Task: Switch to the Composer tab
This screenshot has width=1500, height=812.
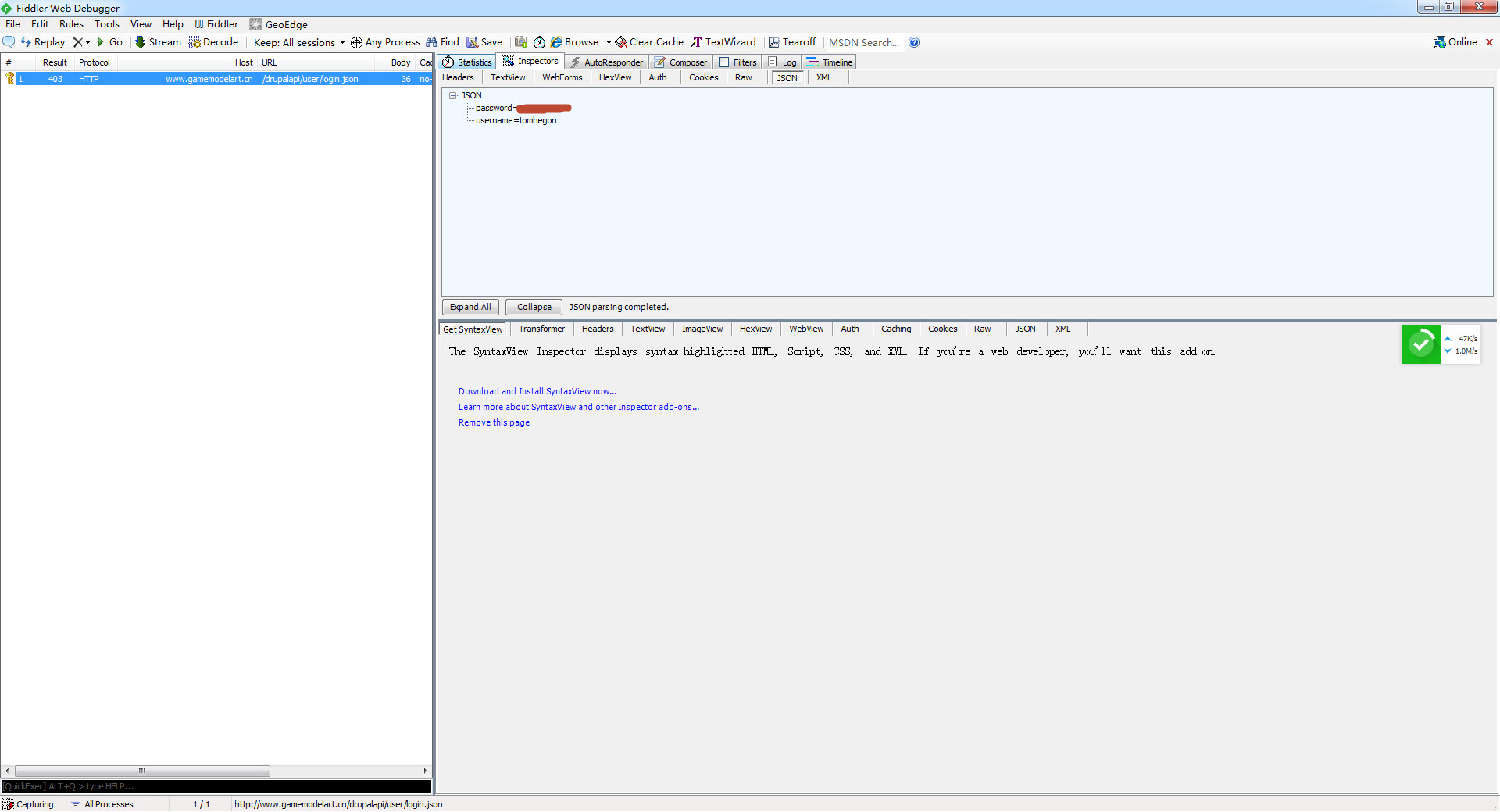Action: [680, 62]
